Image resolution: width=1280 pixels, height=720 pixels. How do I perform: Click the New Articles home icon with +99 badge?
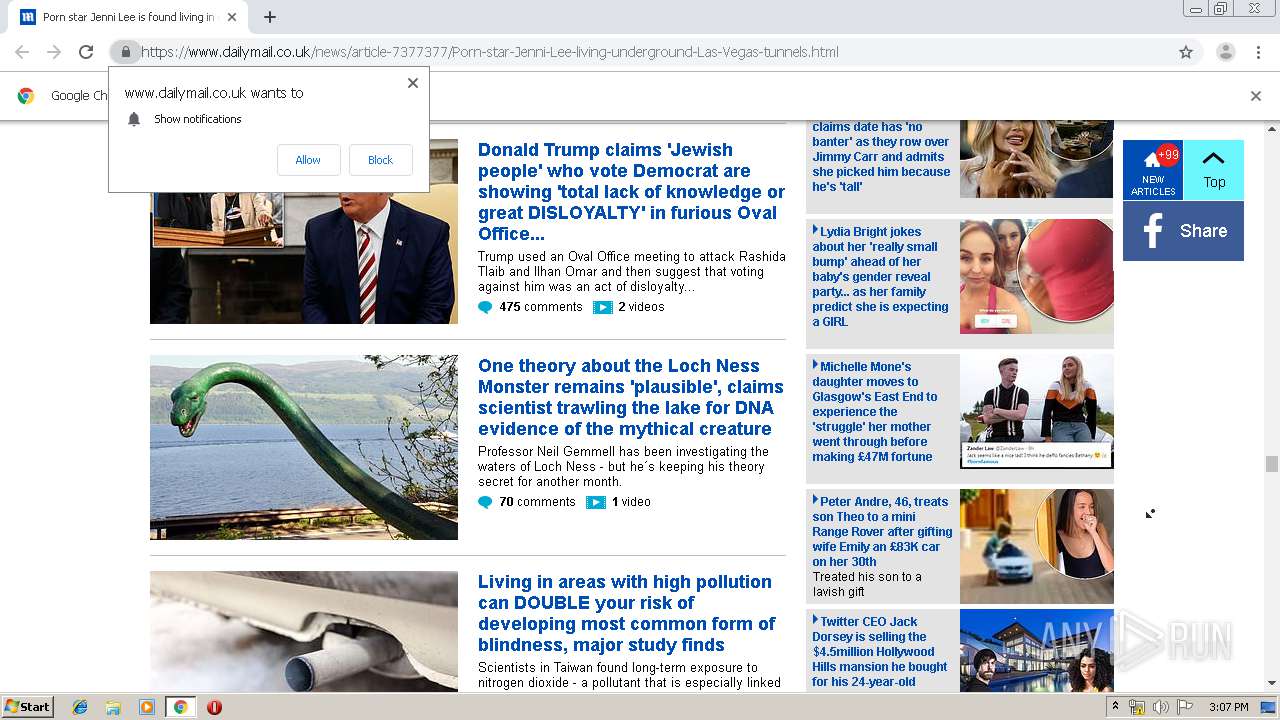click(x=1153, y=170)
